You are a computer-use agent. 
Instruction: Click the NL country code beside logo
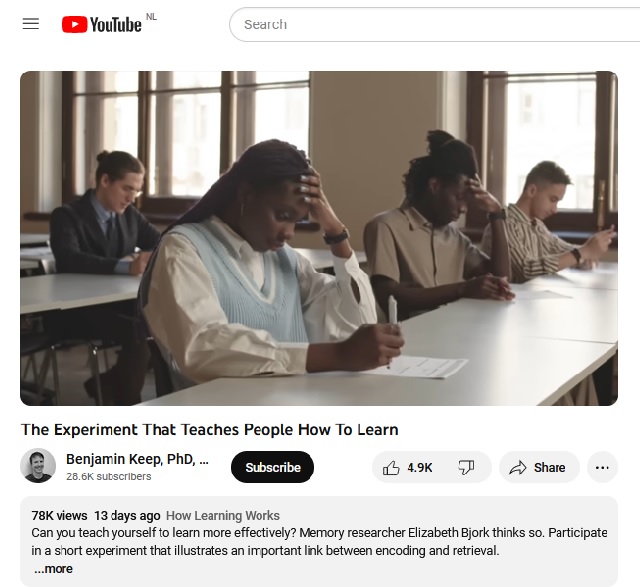coord(151,17)
